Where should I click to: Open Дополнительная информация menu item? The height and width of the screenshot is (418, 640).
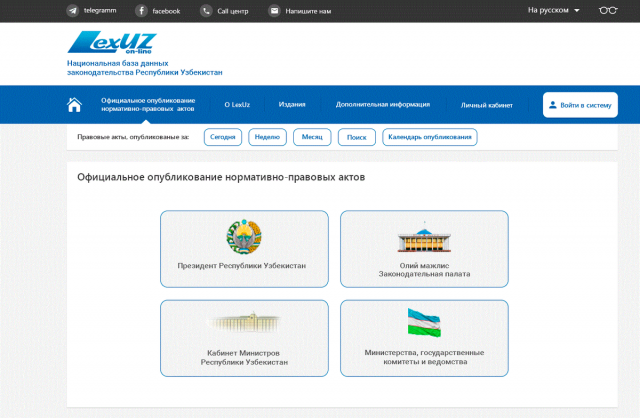coord(383,104)
